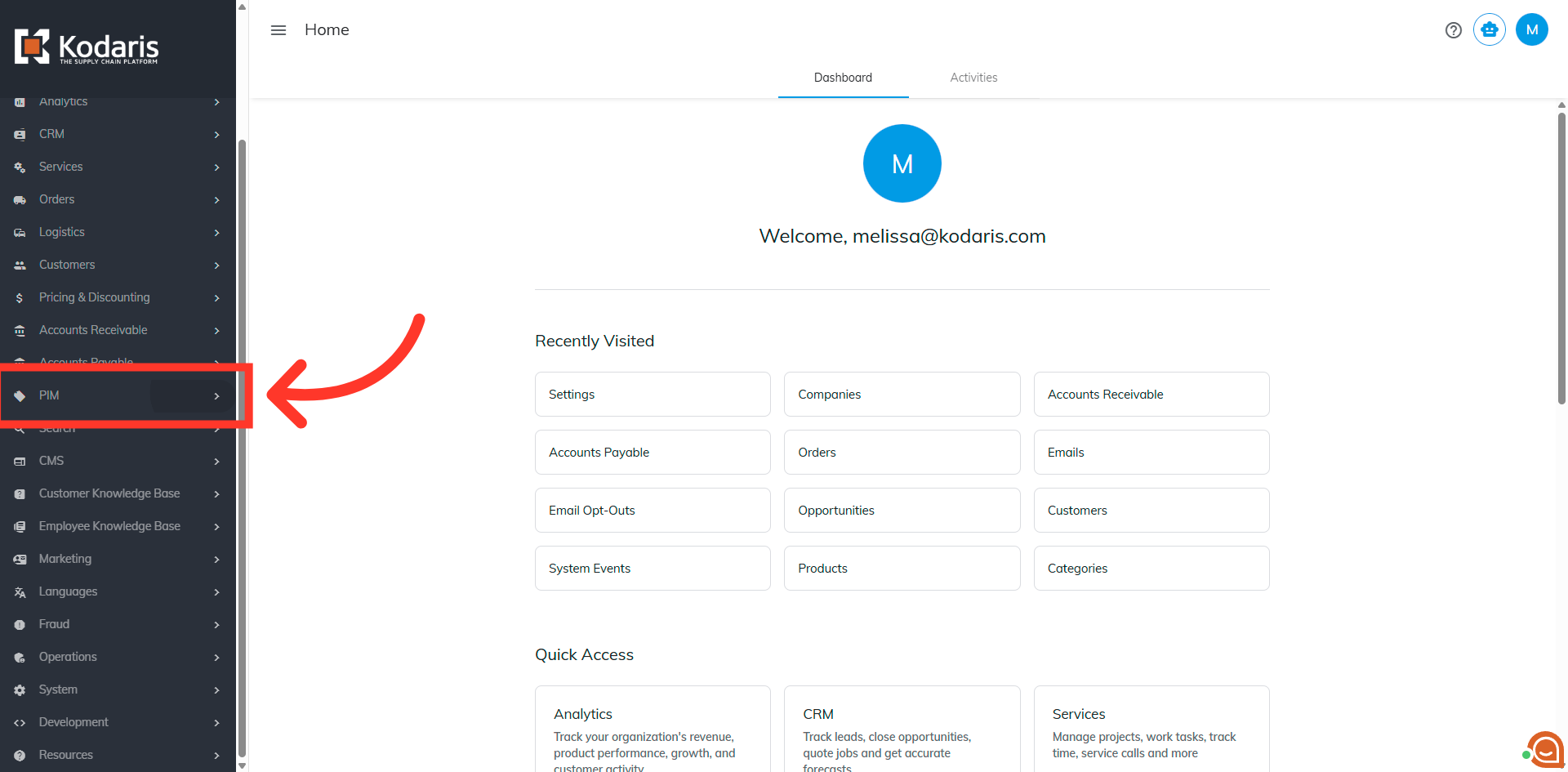Toggle the hamburger menu icon
Viewport: 1568px width, 772px height.
click(278, 30)
